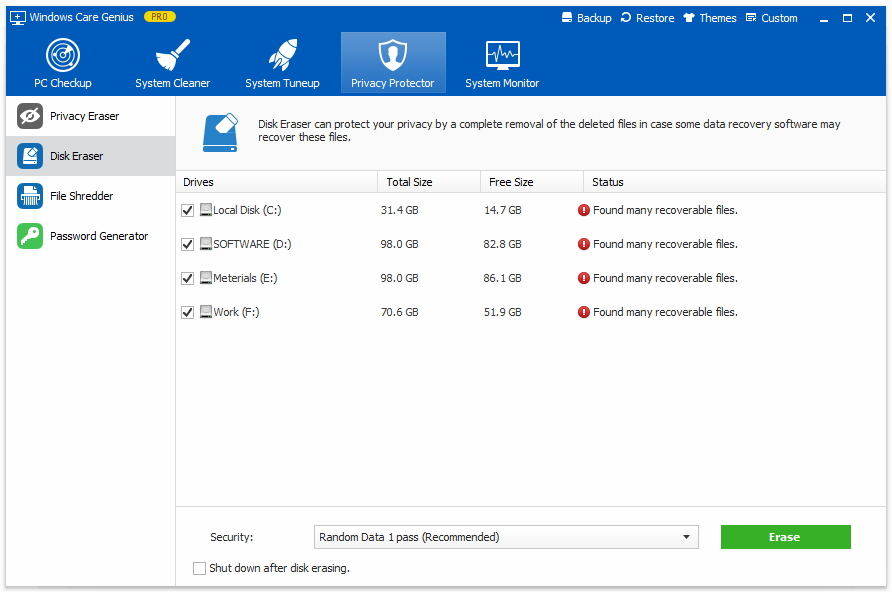The width and height of the screenshot is (892, 592).
Task: Click the Local Disk (C:) drive icon
Action: click(x=206, y=210)
